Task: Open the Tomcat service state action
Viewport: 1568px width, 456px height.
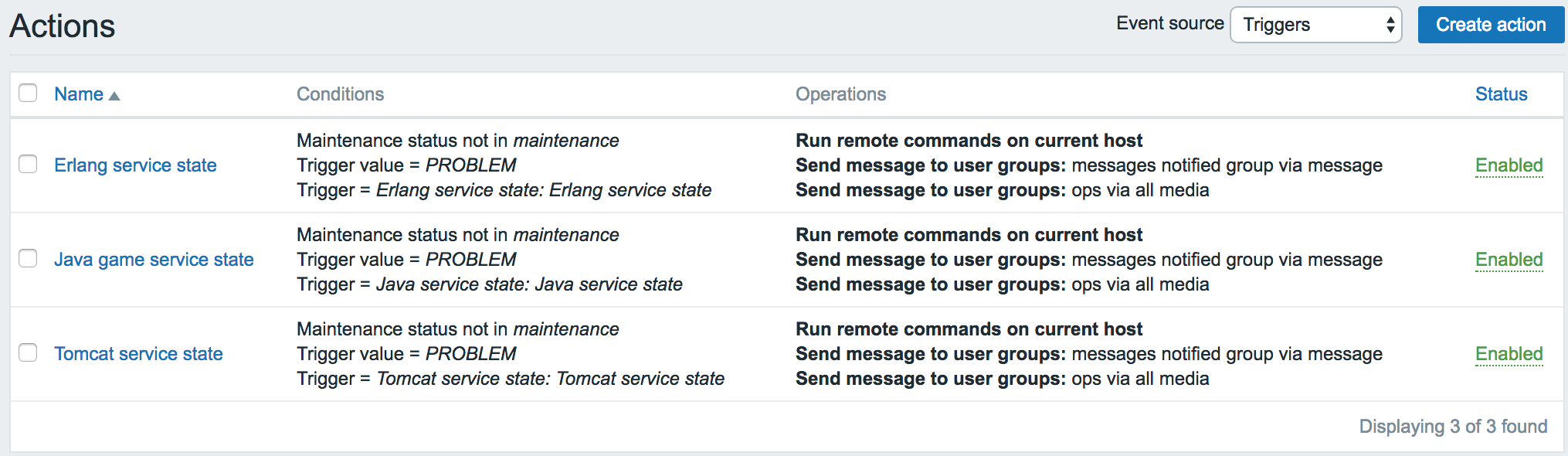Action: tap(138, 354)
